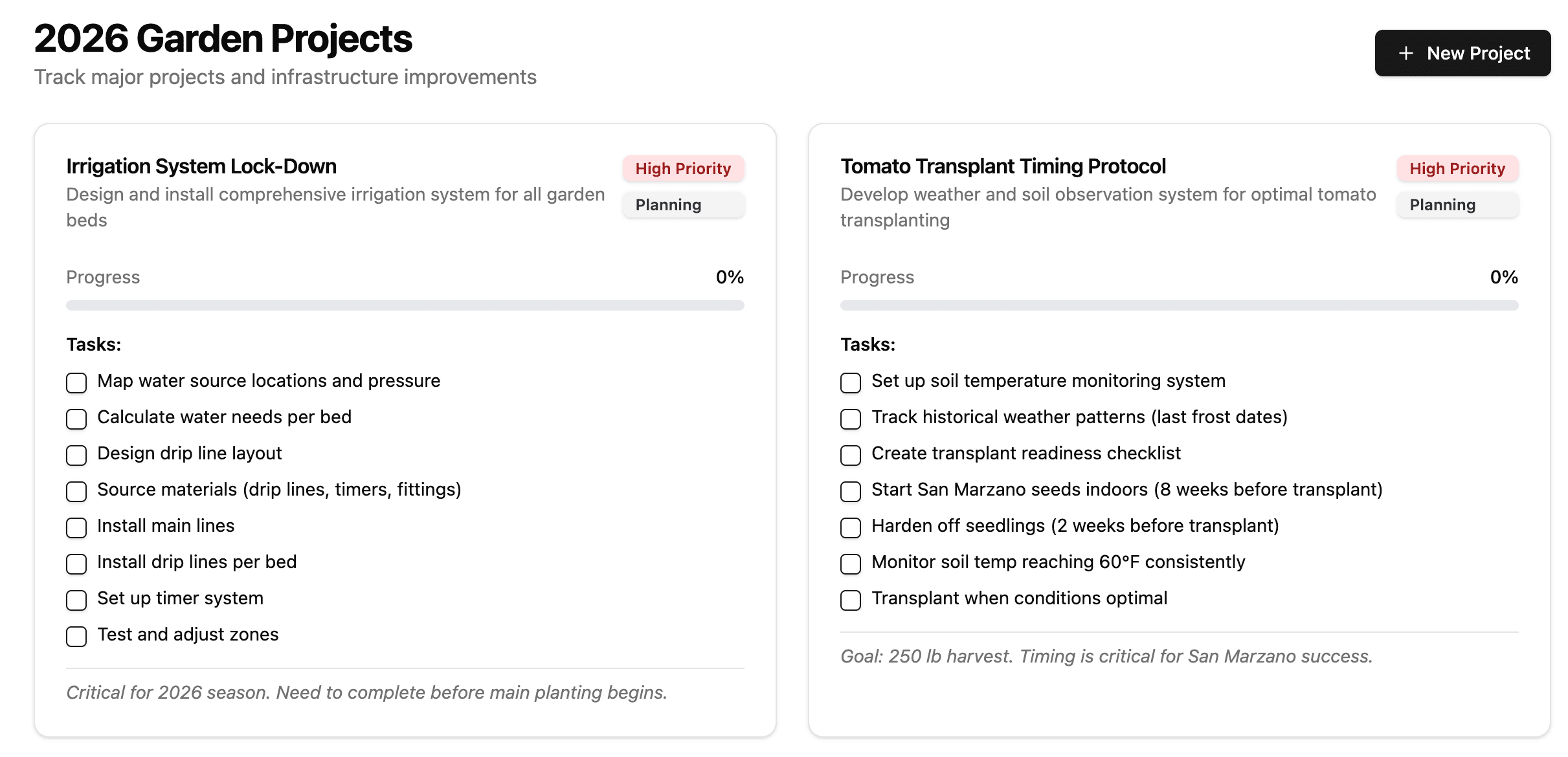Check off 'Source materials' task
Image resolution: width=1568 pixels, height=757 pixels.
tap(76, 491)
